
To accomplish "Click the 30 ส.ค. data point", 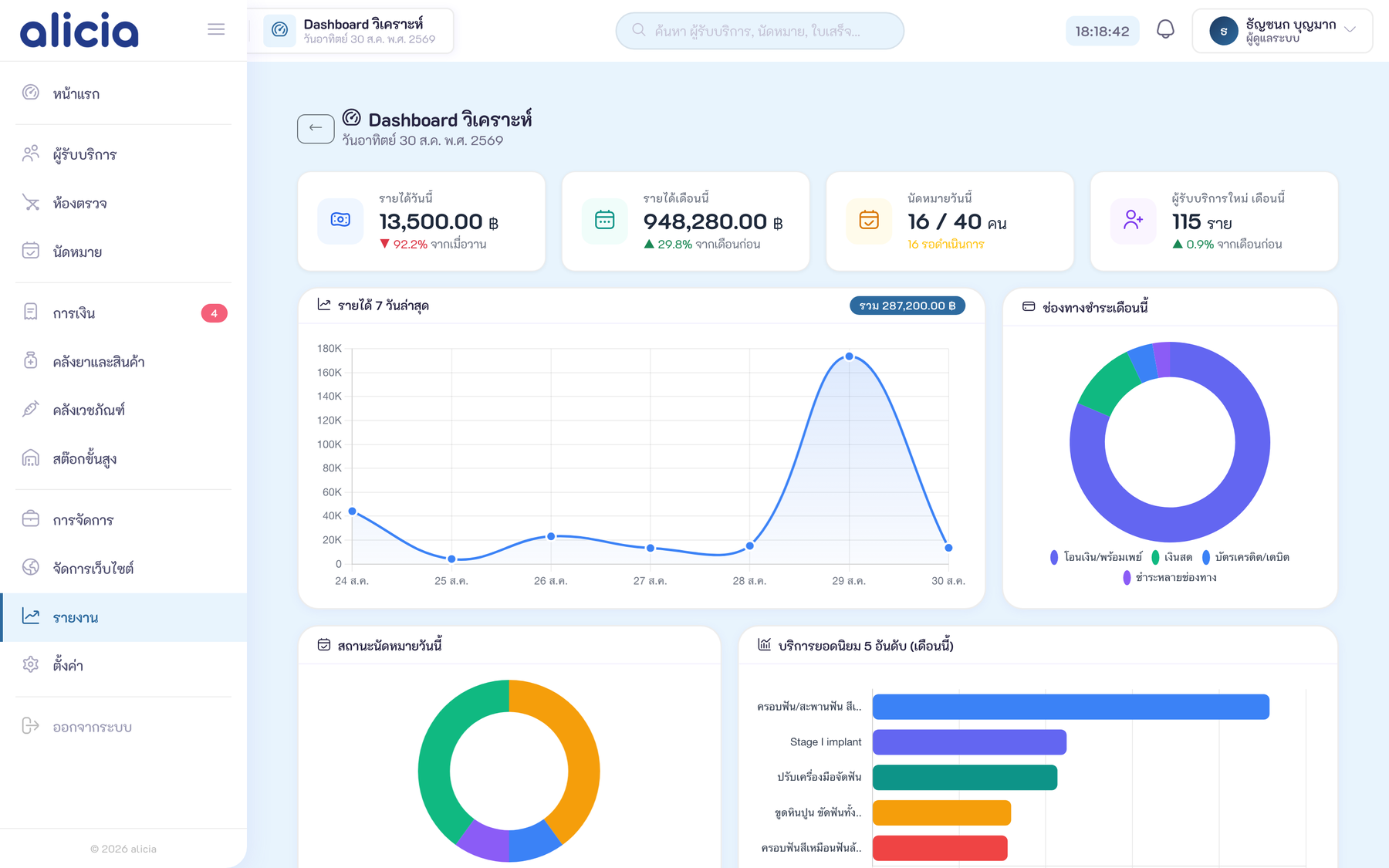I will [948, 548].
